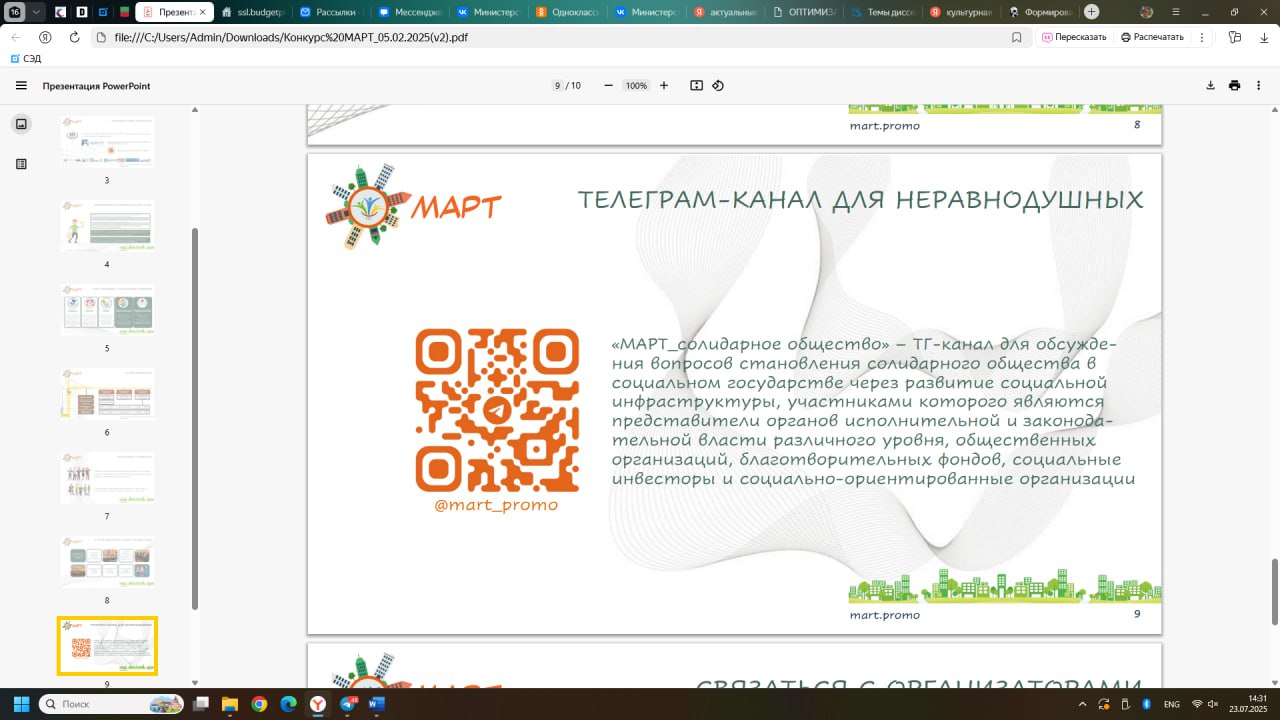The width and height of the screenshot is (1280, 720).
Task: Zoom out with the minus icon
Action: tap(608, 86)
